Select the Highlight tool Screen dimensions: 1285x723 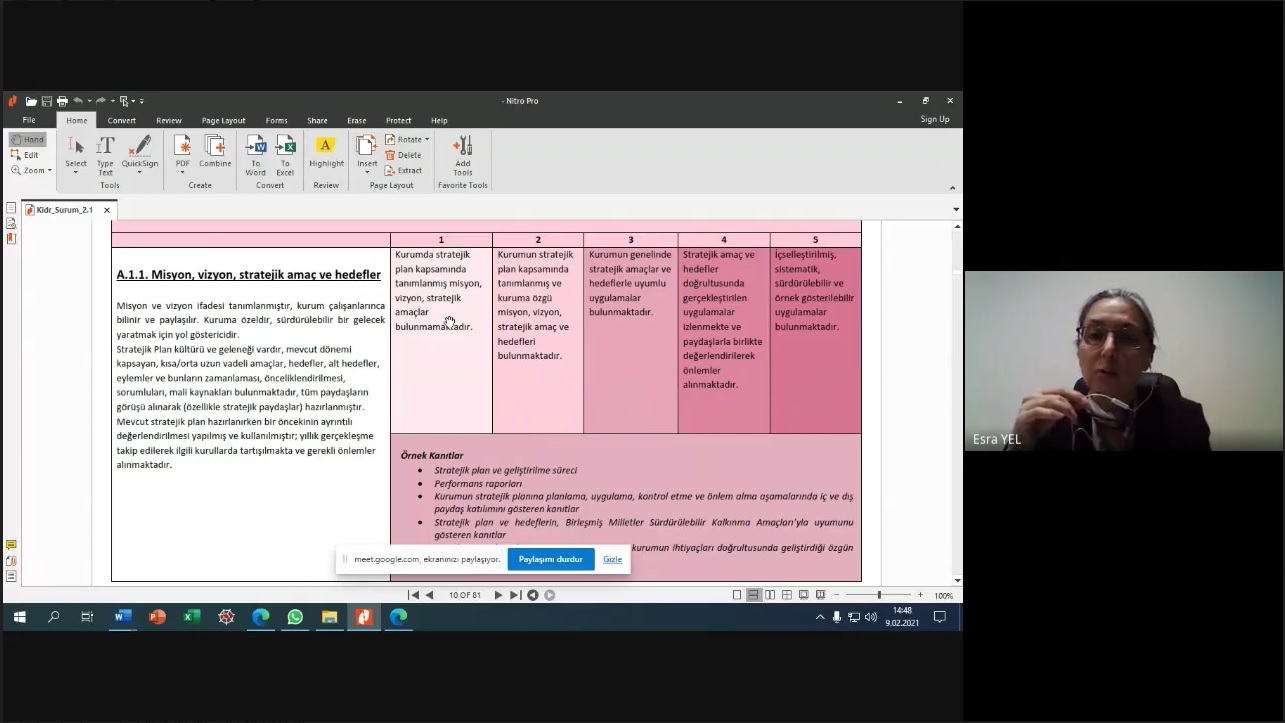tap(326, 152)
